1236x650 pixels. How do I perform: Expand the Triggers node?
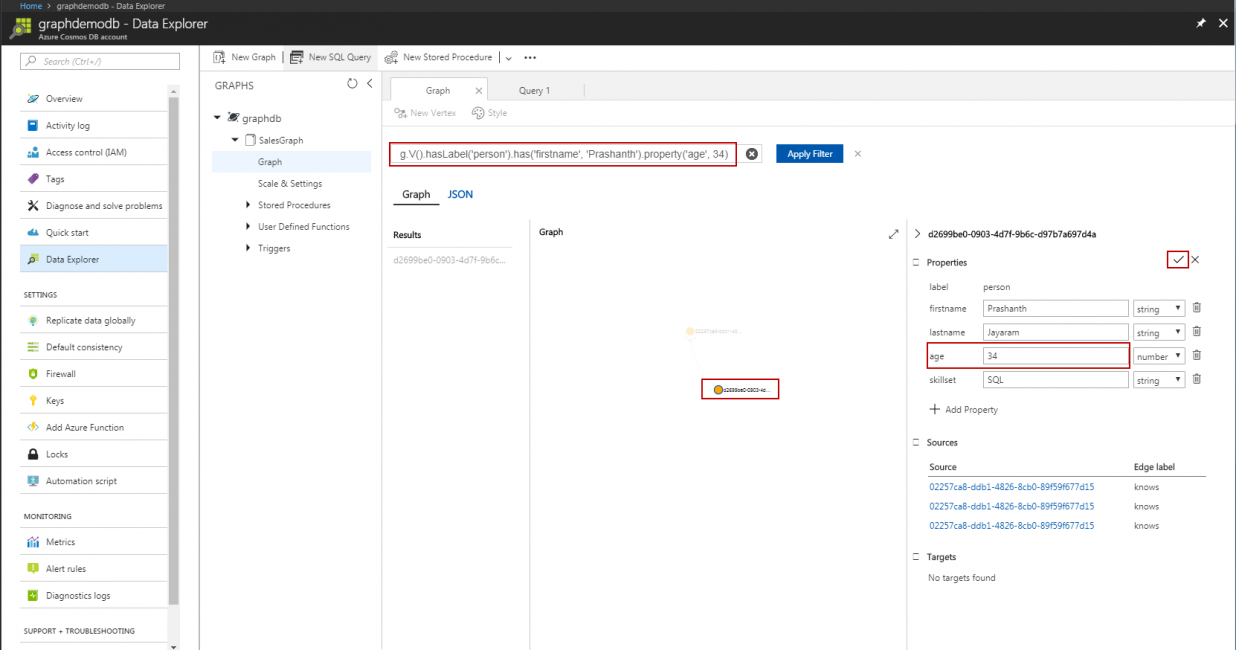(248, 248)
